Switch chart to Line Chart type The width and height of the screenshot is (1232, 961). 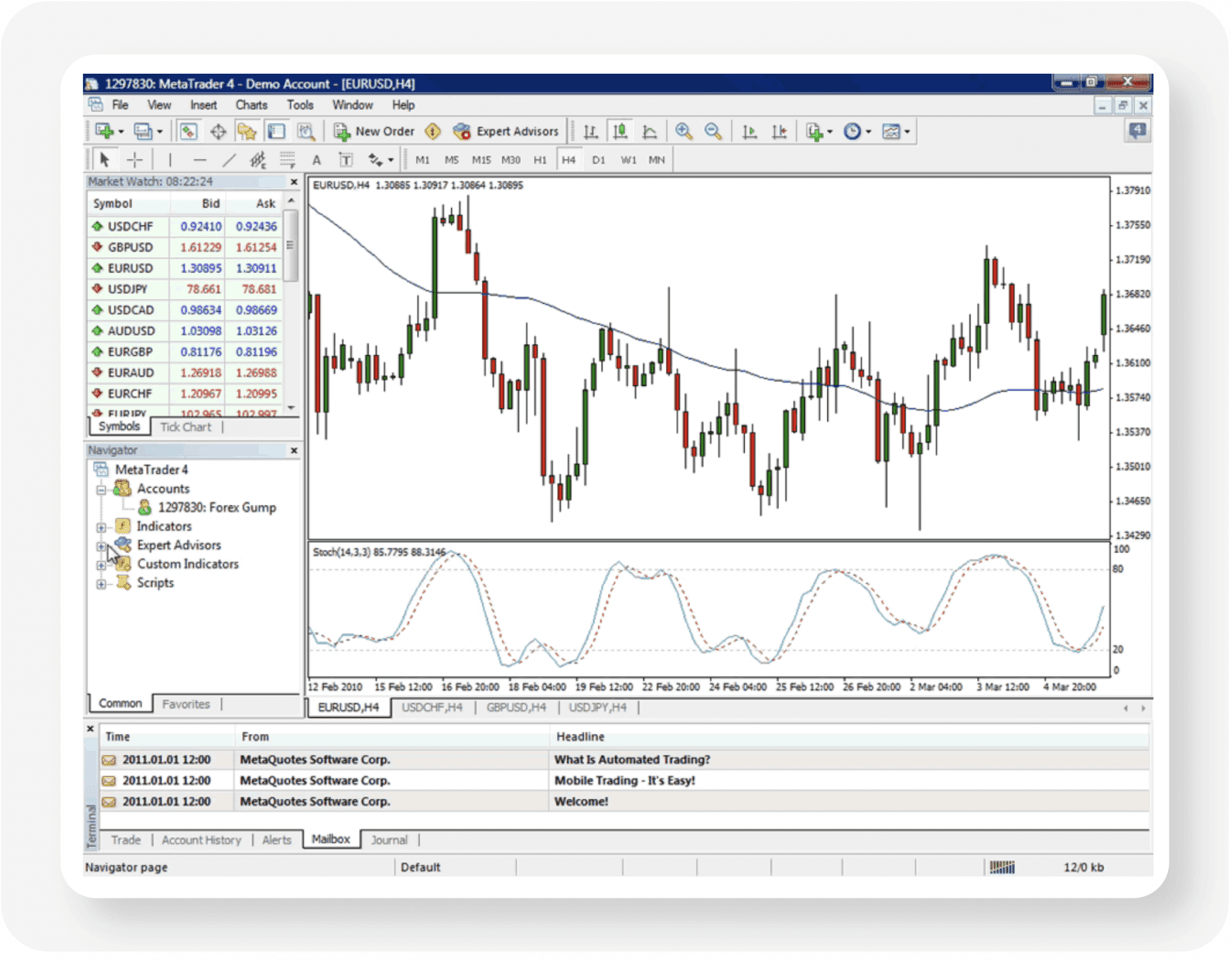pos(650,131)
